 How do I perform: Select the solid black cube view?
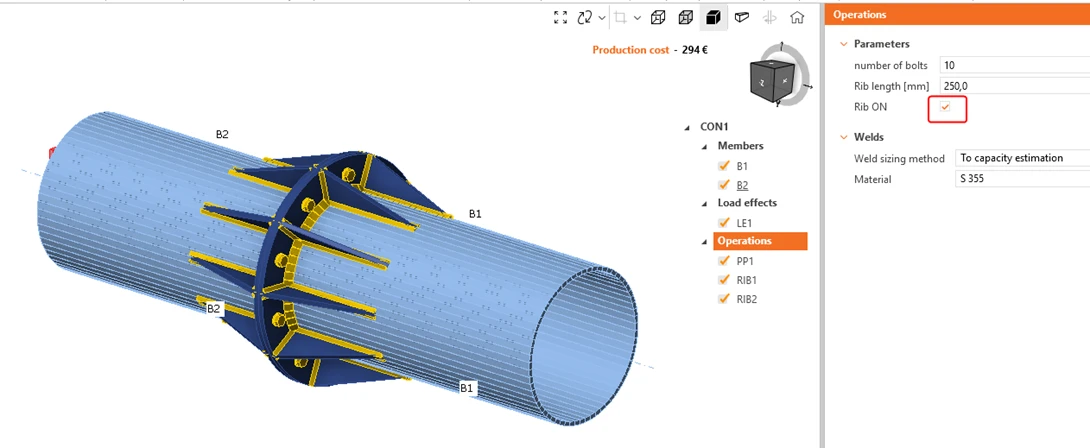713,17
